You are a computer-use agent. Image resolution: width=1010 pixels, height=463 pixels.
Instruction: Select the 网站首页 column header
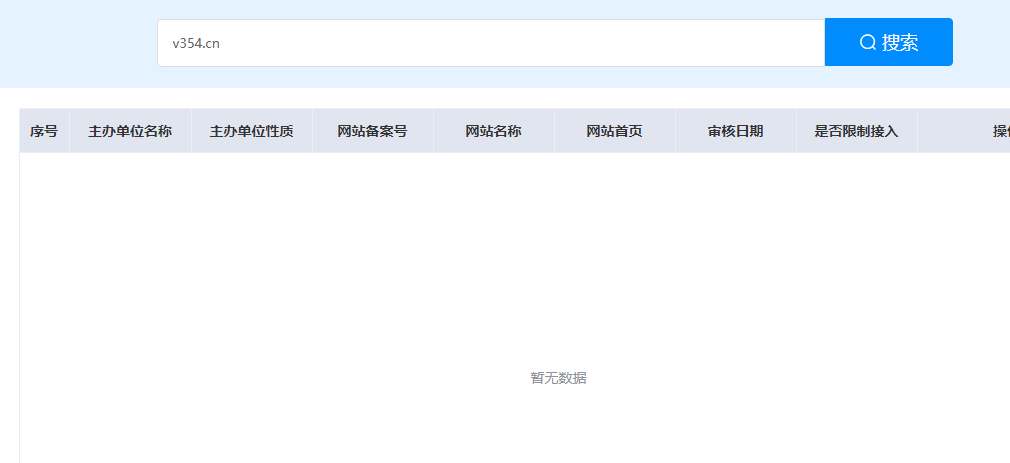point(614,131)
